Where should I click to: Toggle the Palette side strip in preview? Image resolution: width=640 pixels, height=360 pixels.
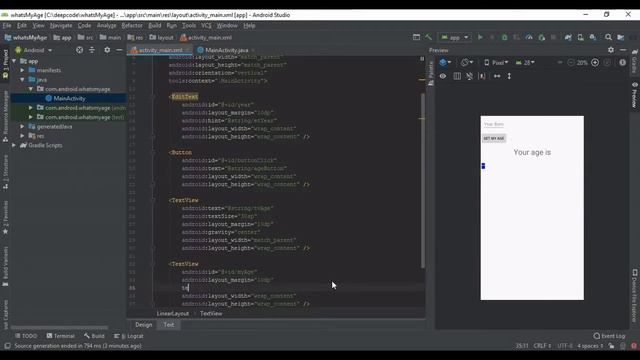[x=431, y=73]
